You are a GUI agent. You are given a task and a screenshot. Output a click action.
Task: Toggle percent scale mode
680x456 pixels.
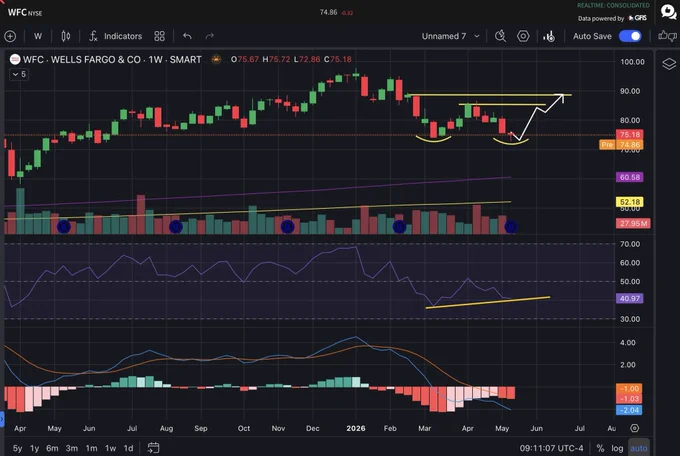(x=600, y=448)
